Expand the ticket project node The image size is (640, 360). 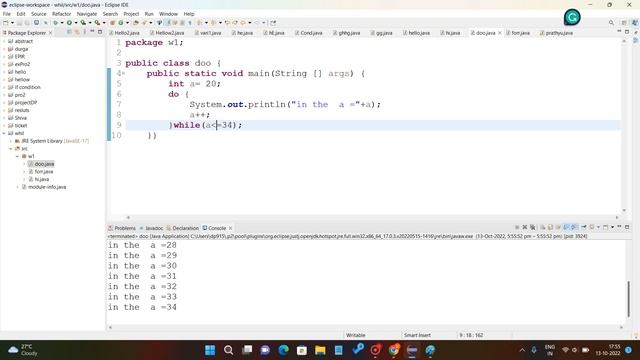tap(4, 126)
